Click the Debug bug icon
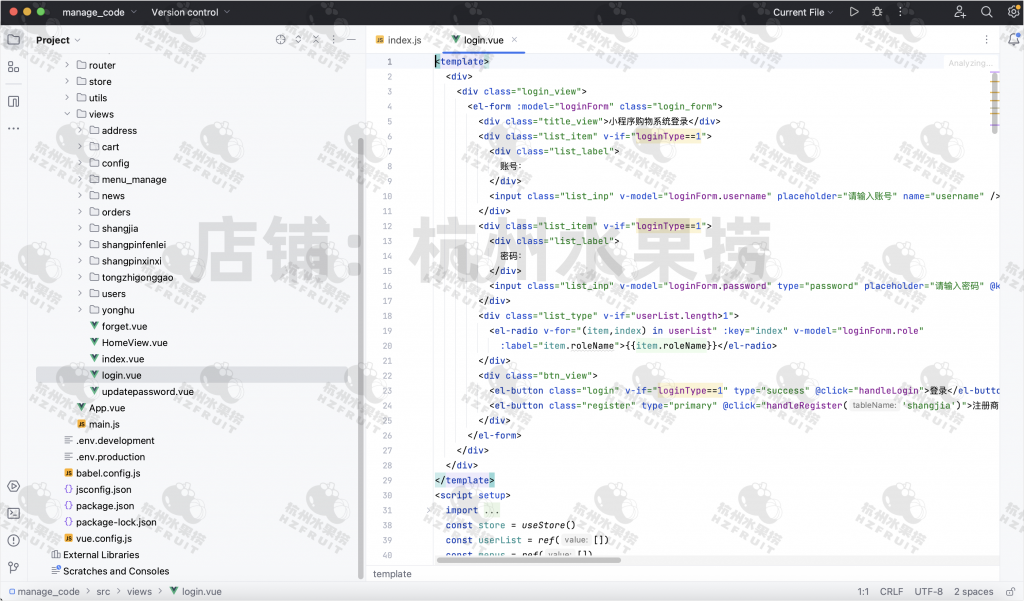The width and height of the screenshot is (1024, 601). click(x=877, y=12)
